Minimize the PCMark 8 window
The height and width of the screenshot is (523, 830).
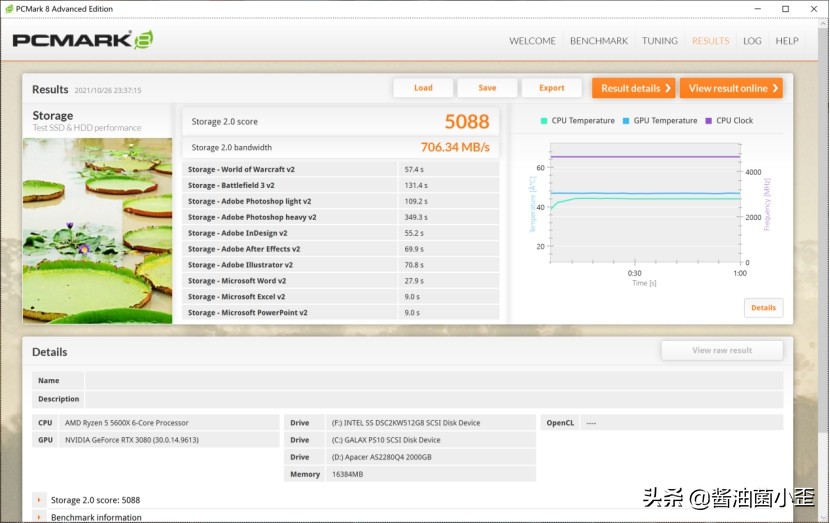point(757,8)
